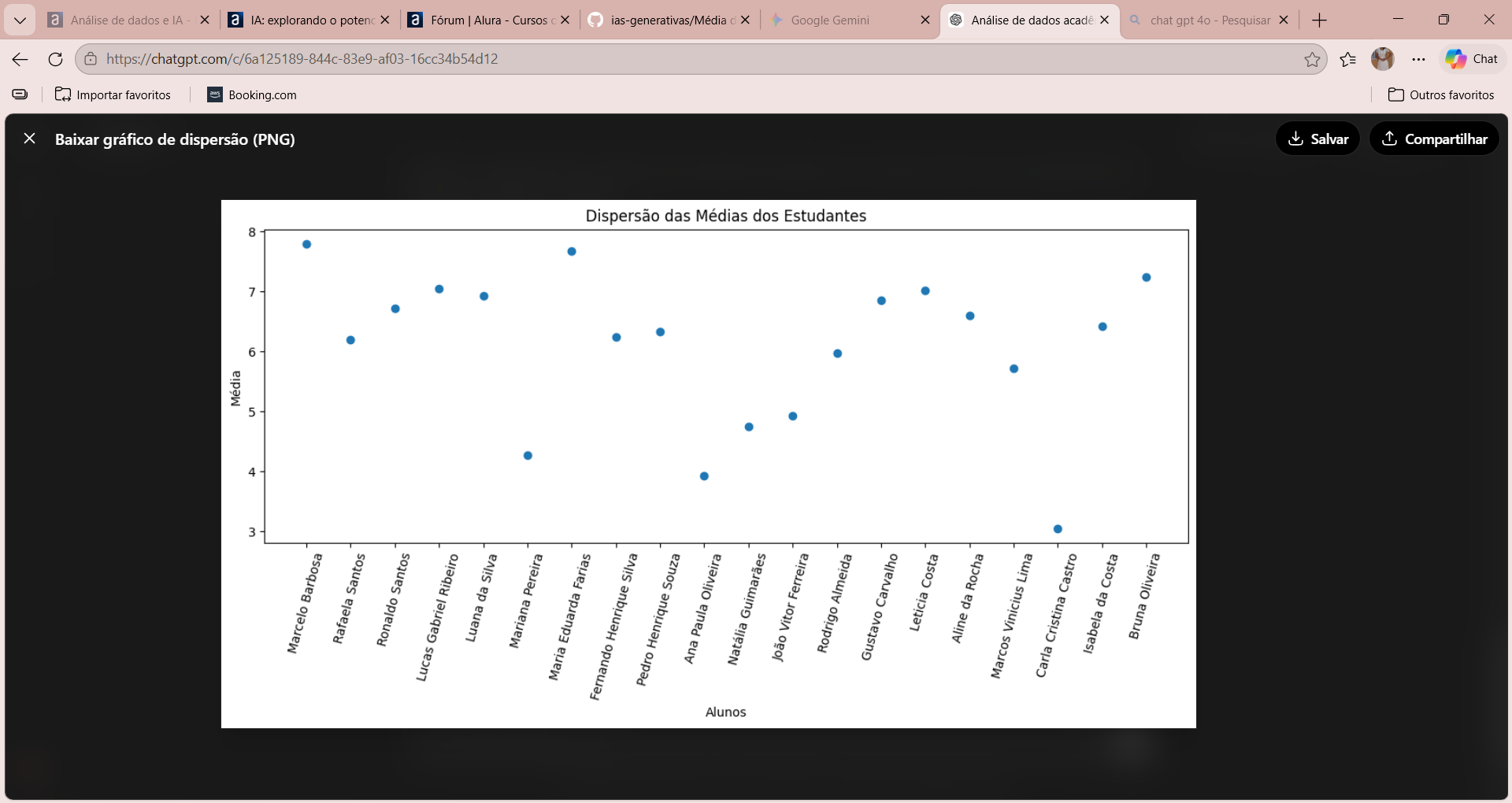Open the favorites list icon

(x=1348, y=59)
